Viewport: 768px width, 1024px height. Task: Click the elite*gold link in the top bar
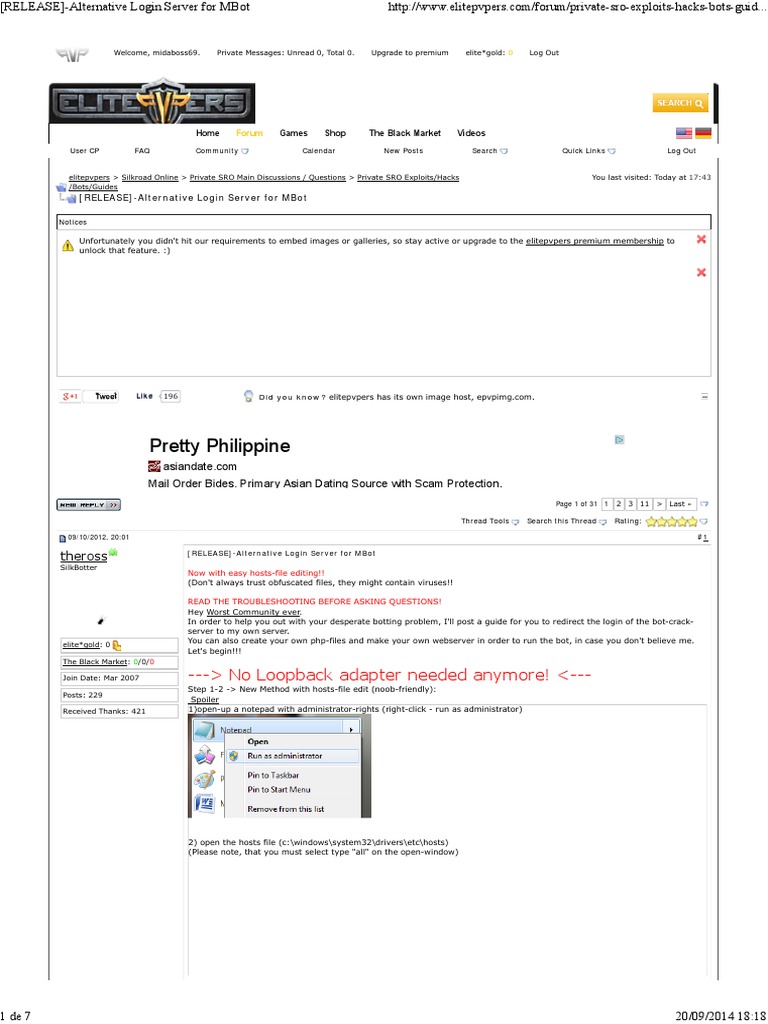click(486, 53)
